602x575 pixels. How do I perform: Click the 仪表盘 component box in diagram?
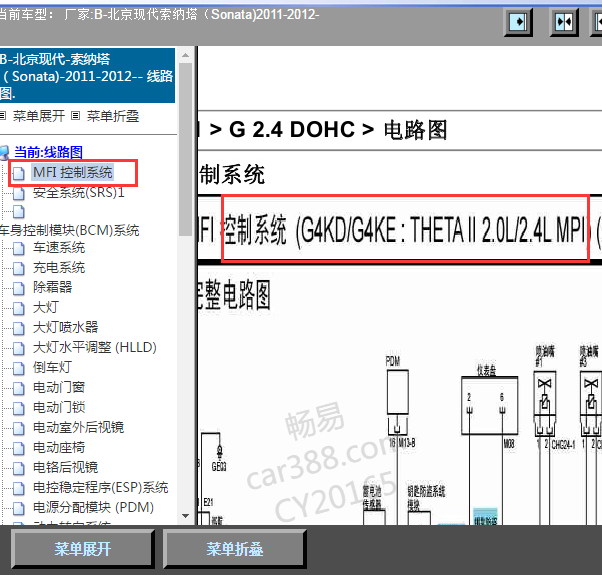(x=489, y=405)
